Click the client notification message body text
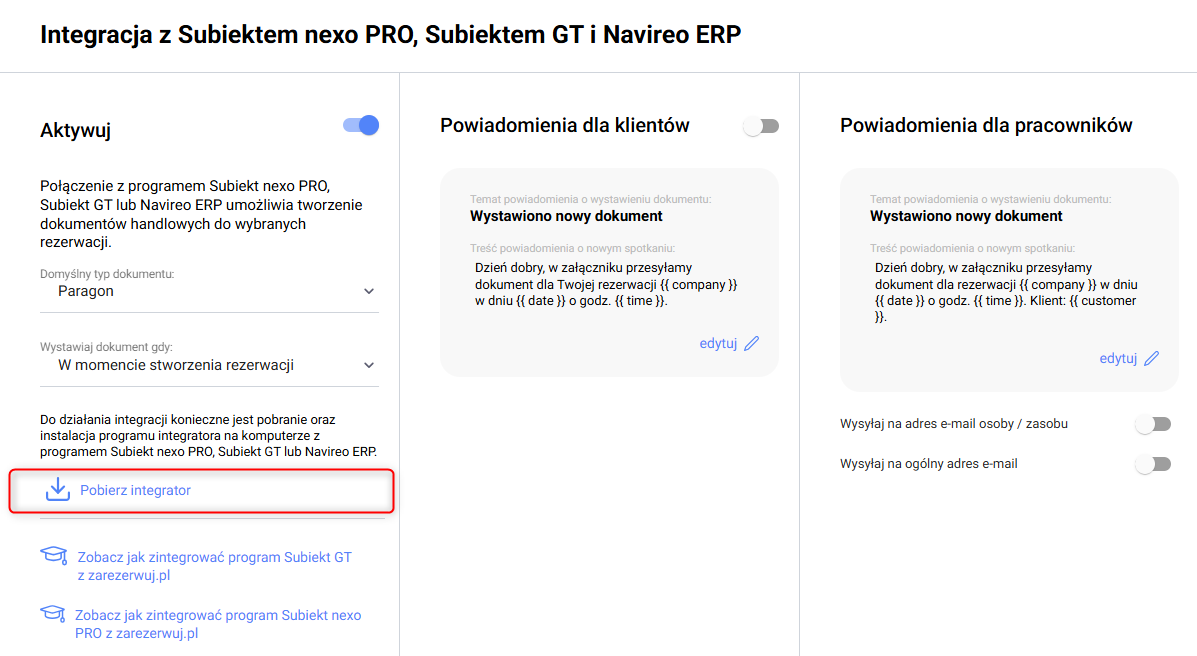1197x656 pixels. (x=606, y=284)
